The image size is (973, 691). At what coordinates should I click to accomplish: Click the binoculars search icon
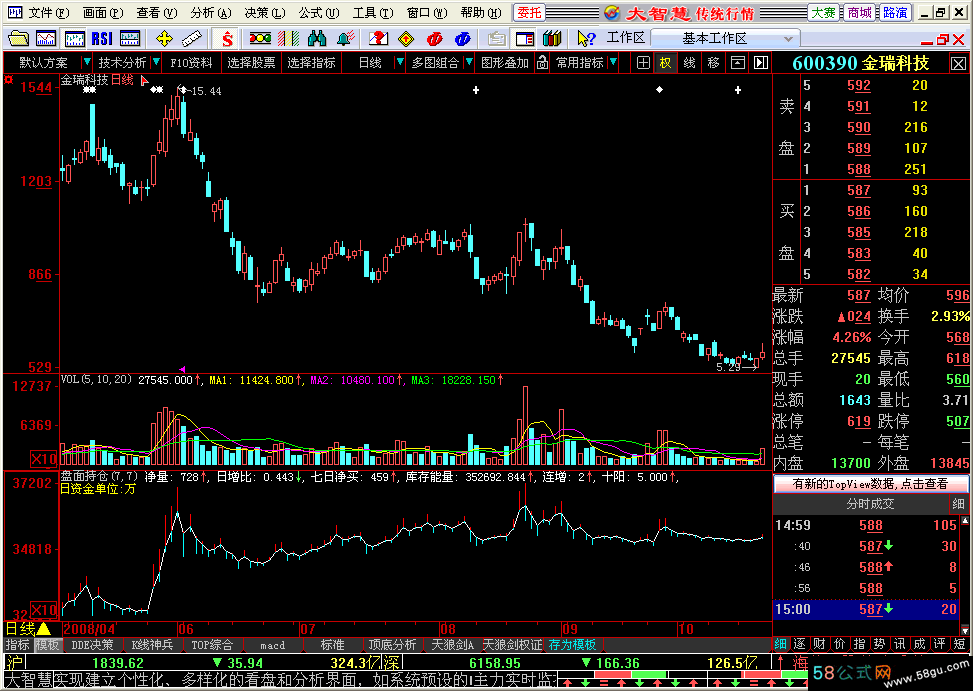[x=317, y=38]
